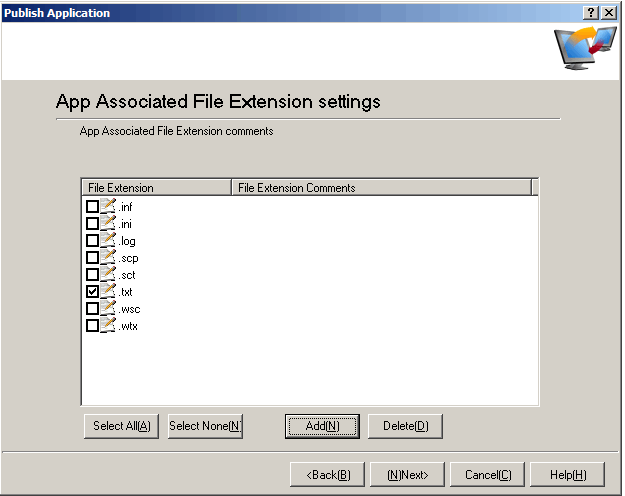Tick the .sct extension checkbox

[93, 274]
